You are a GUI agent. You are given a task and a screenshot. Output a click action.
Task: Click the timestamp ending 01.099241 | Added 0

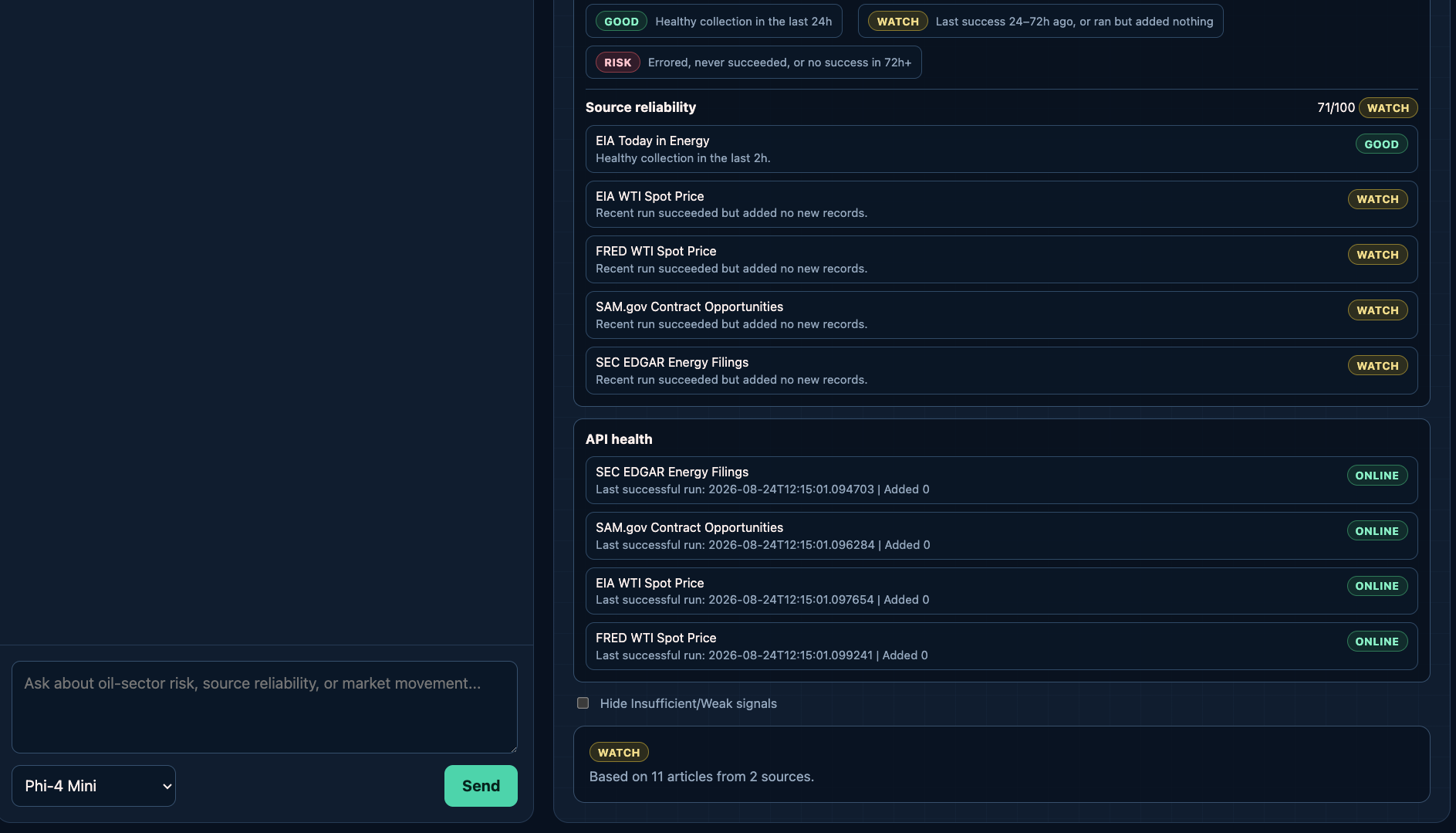[762, 655]
